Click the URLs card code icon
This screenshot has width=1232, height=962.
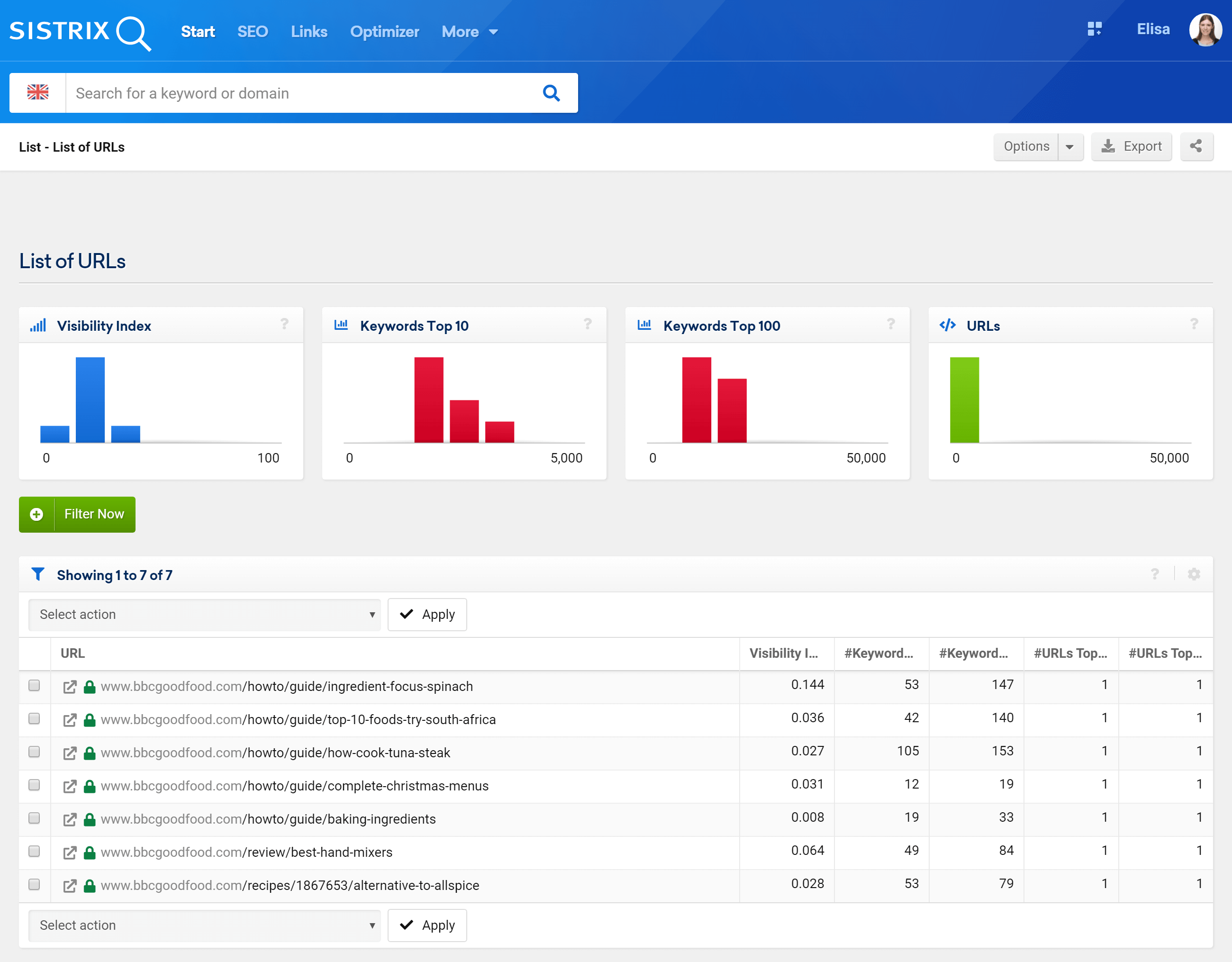(x=947, y=325)
